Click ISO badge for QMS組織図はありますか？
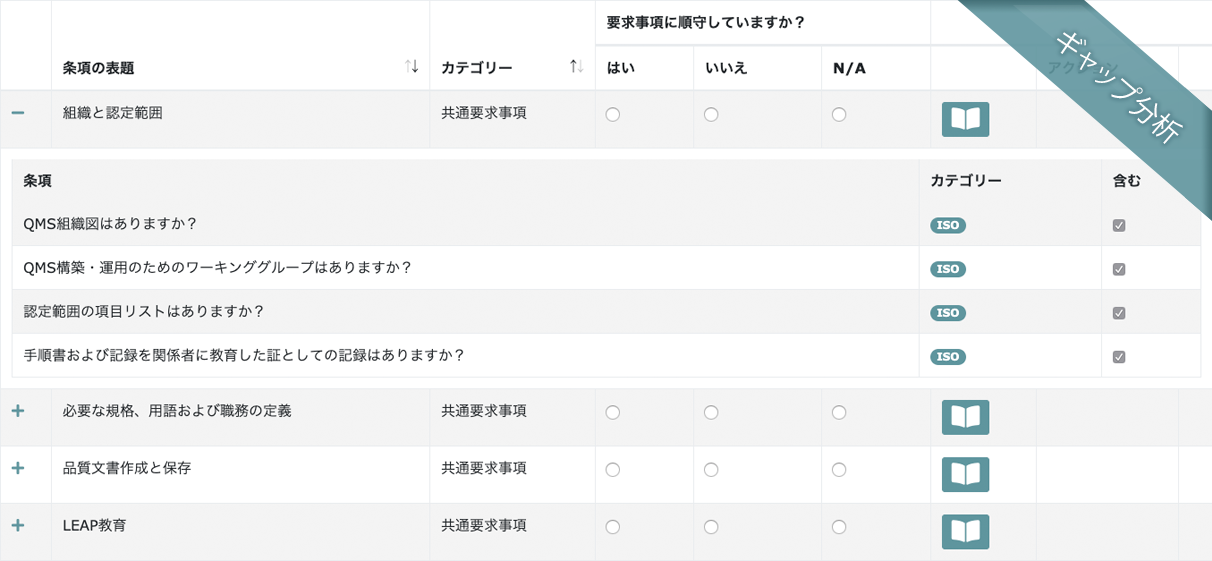 (947, 225)
